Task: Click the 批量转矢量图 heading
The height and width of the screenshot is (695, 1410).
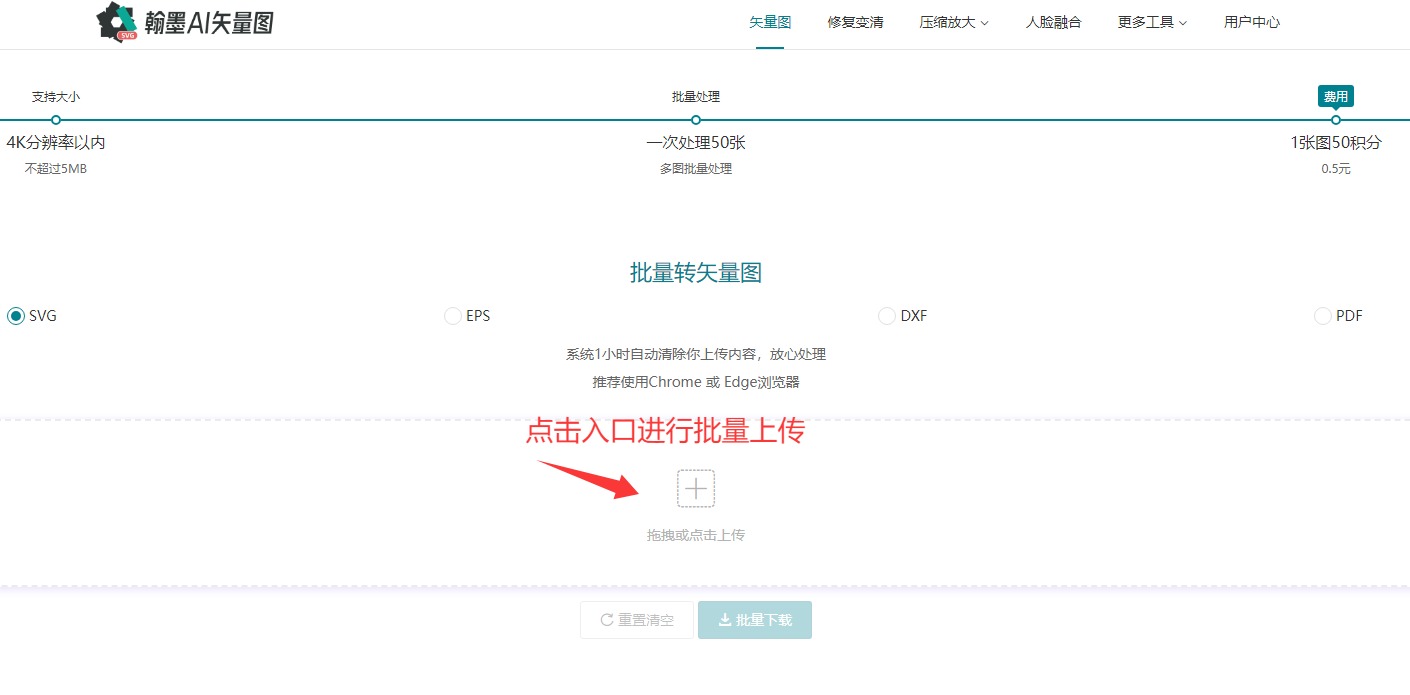Action: (x=696, y=273)
